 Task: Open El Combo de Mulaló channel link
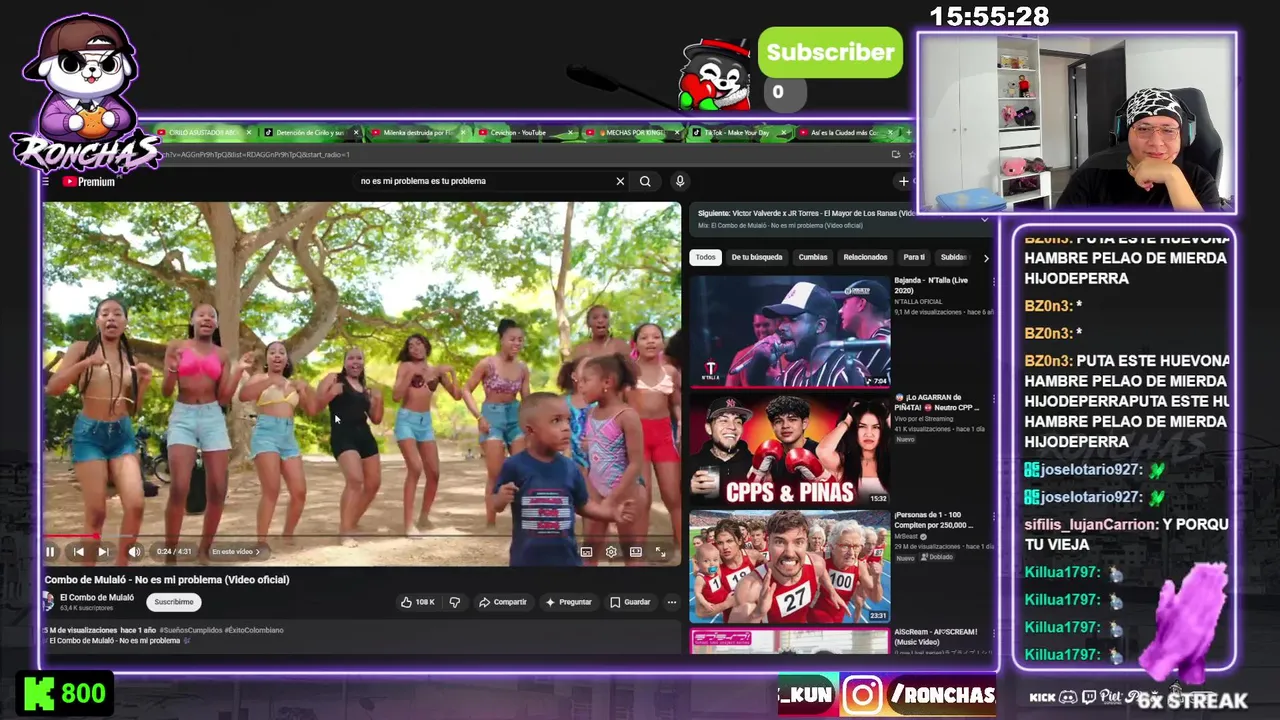tap(97, 597)
